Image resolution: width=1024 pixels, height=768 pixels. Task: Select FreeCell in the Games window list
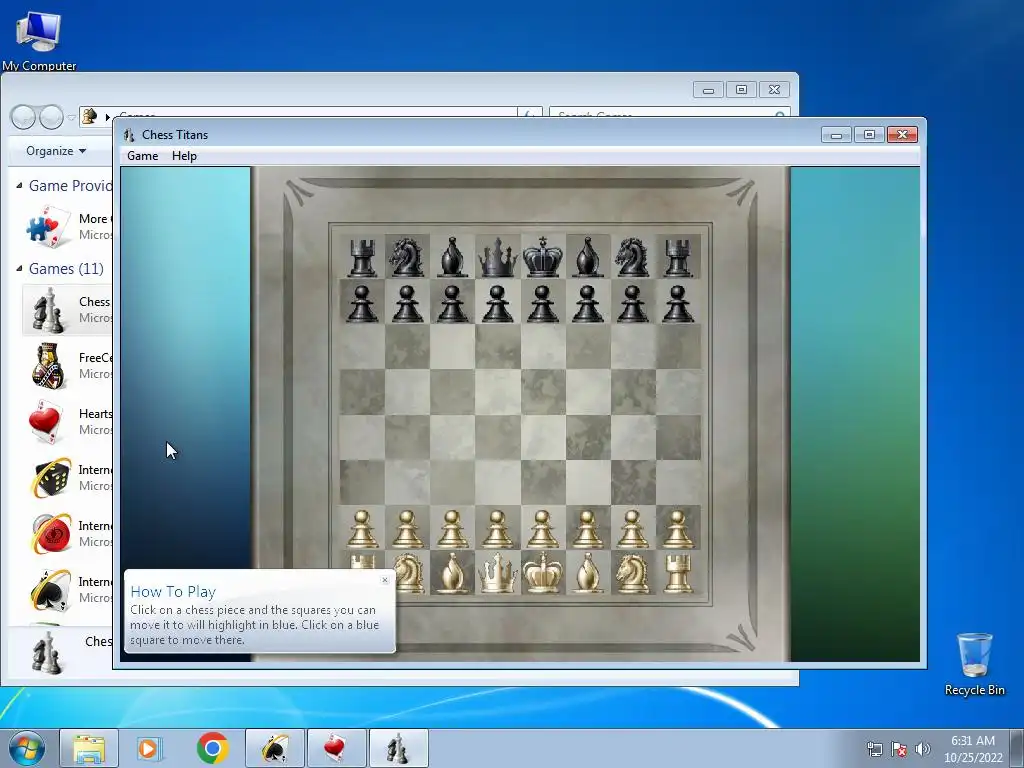click(x=67, y=366)
